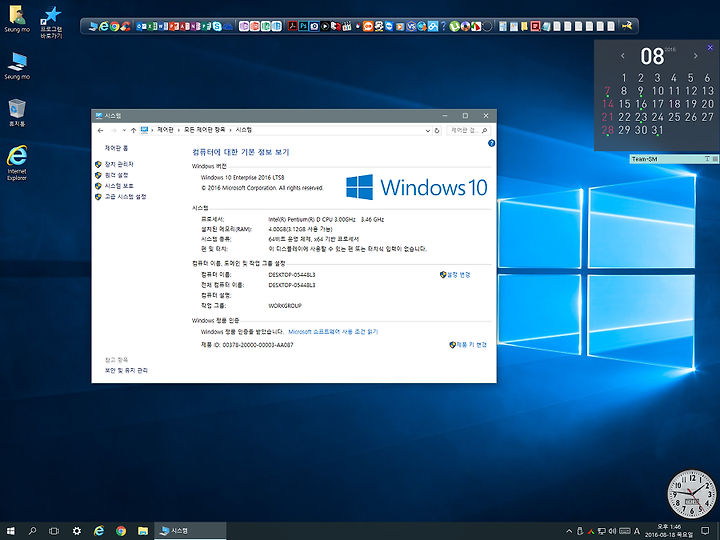Click Control Panel Home link
The image size is (720, 540).
(116, 148)
